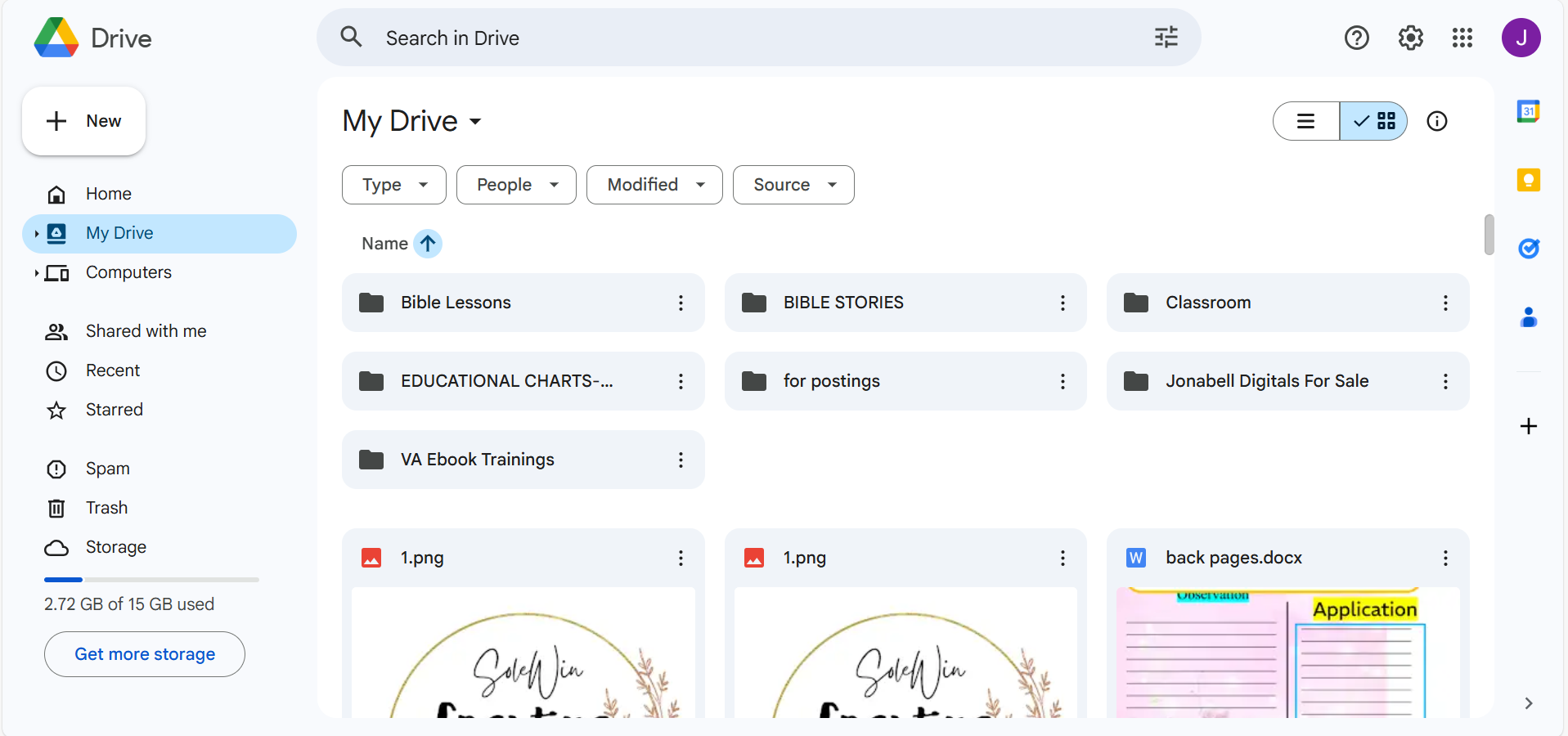Open Storage in the sidebar

pyautogui.click(x=159, y=547)
